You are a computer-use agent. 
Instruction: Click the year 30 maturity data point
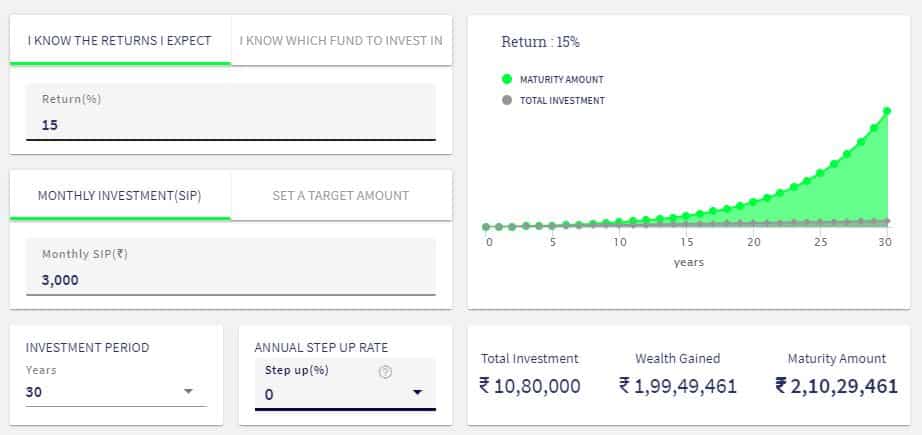(x=887, y=111)
